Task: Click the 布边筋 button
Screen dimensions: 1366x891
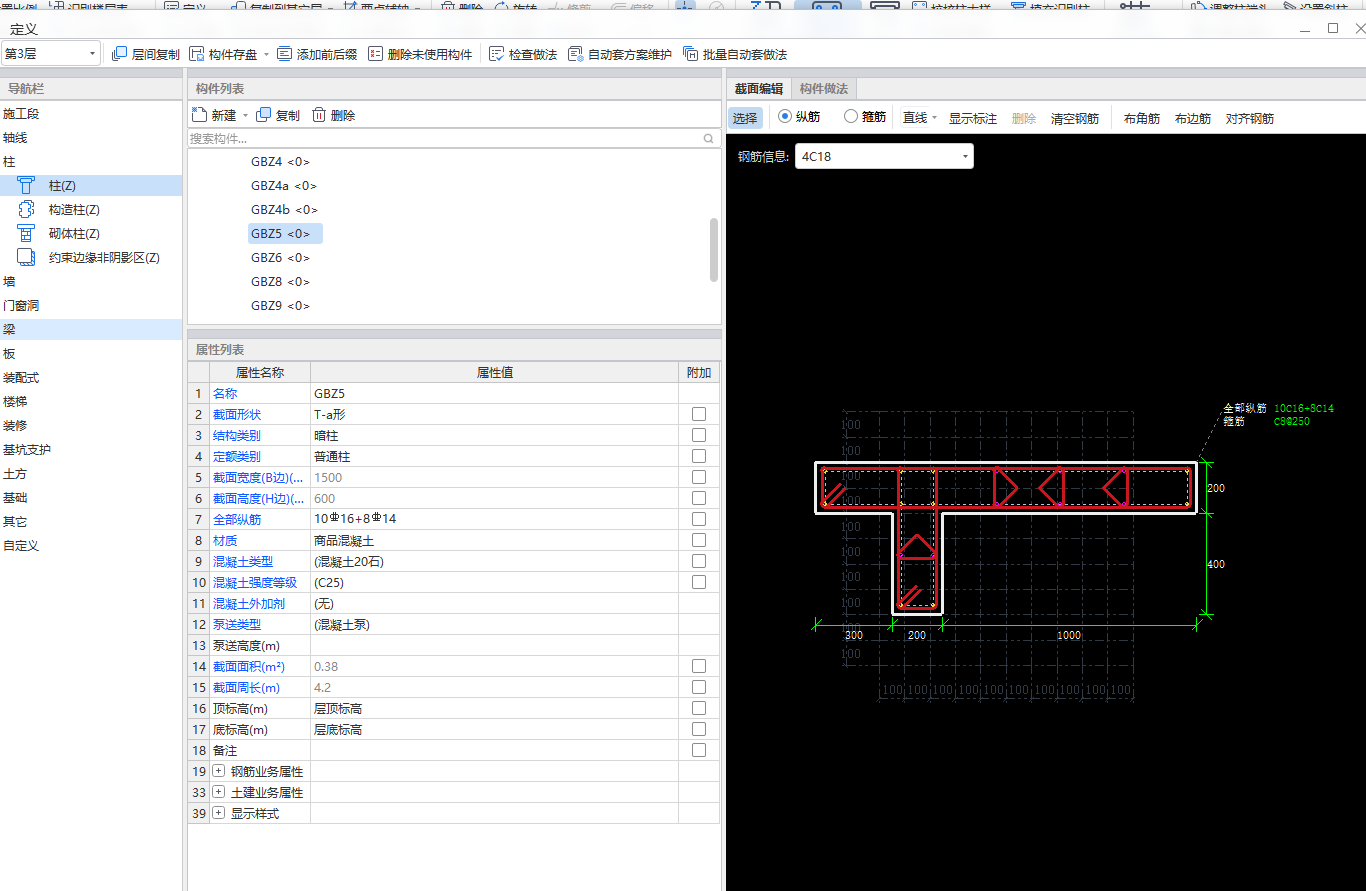Action: pyautogui.click(x=1193, y=118)
